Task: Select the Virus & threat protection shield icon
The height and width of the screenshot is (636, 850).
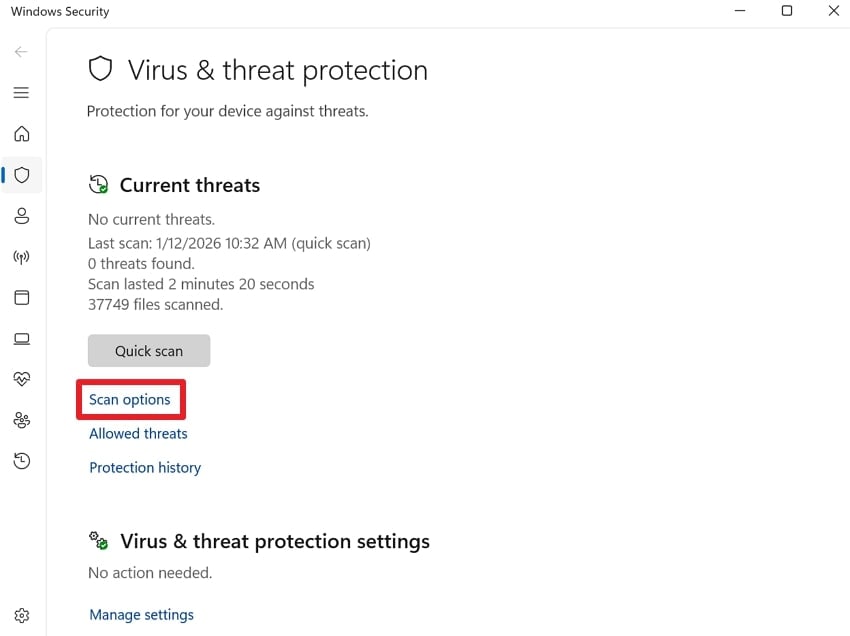Action: pyautogui.click(x=21, y=175)
